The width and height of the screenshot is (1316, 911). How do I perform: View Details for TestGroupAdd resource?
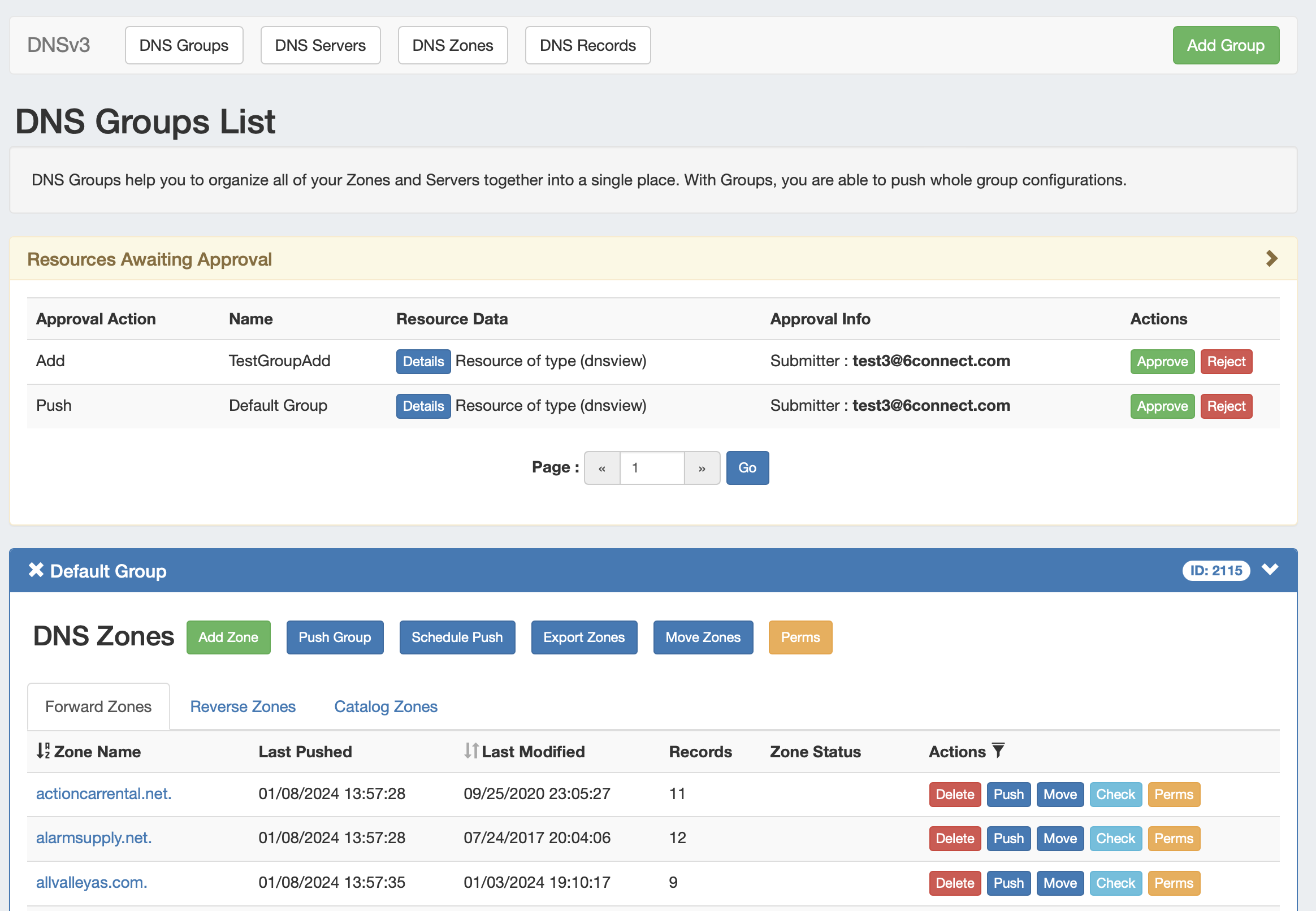point(423,361)
